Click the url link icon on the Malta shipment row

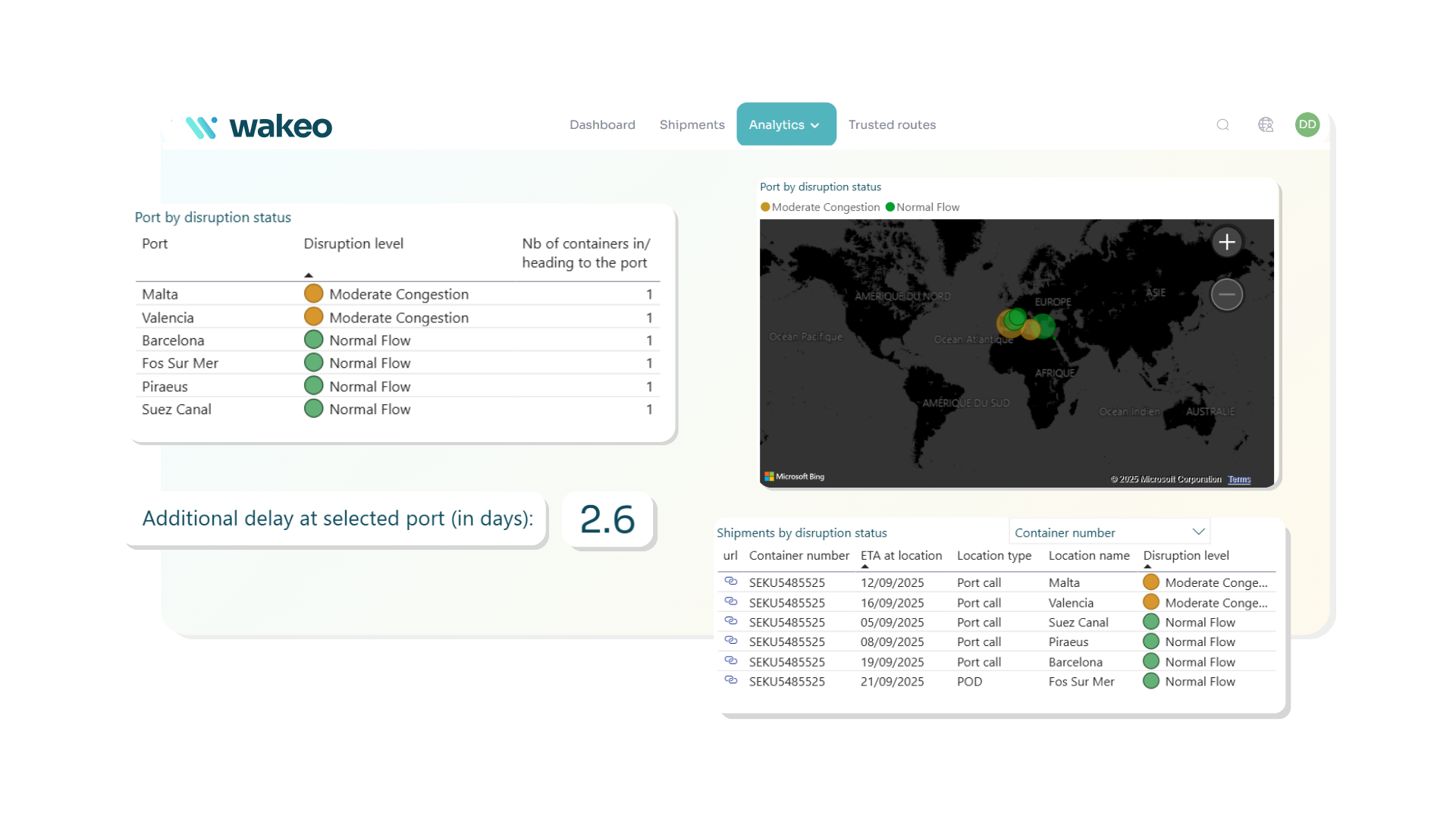pos(732,582)
